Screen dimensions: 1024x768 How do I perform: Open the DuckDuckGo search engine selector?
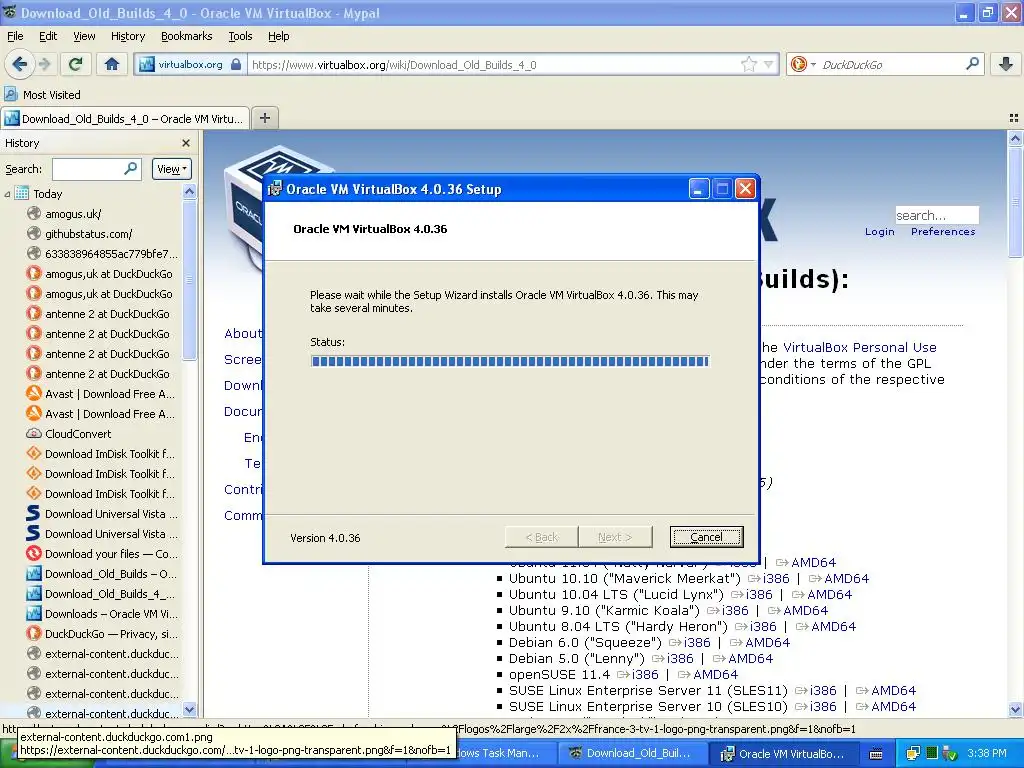pyautogui.click(x=803, y=64)
